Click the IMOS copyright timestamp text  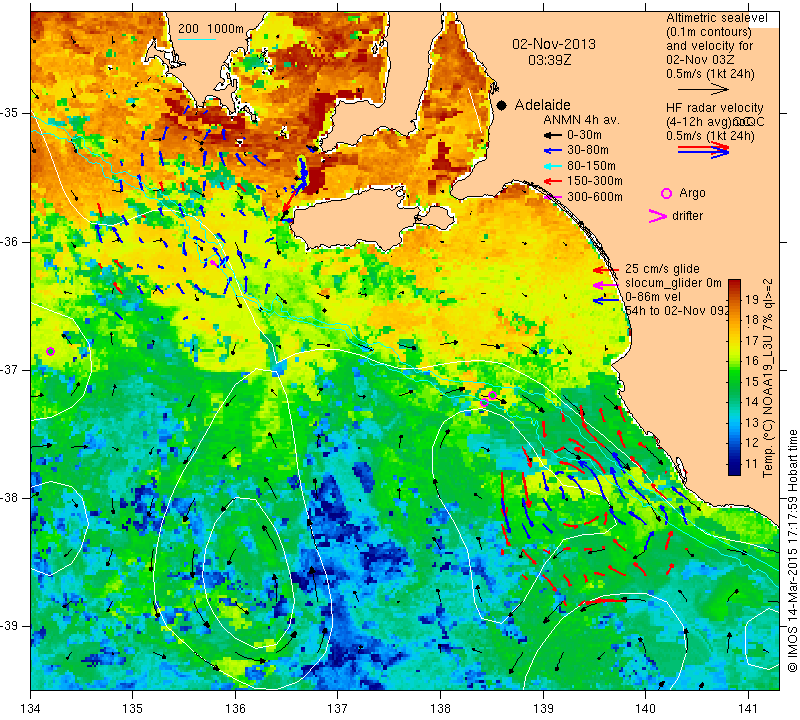click(x=792, y=550)
